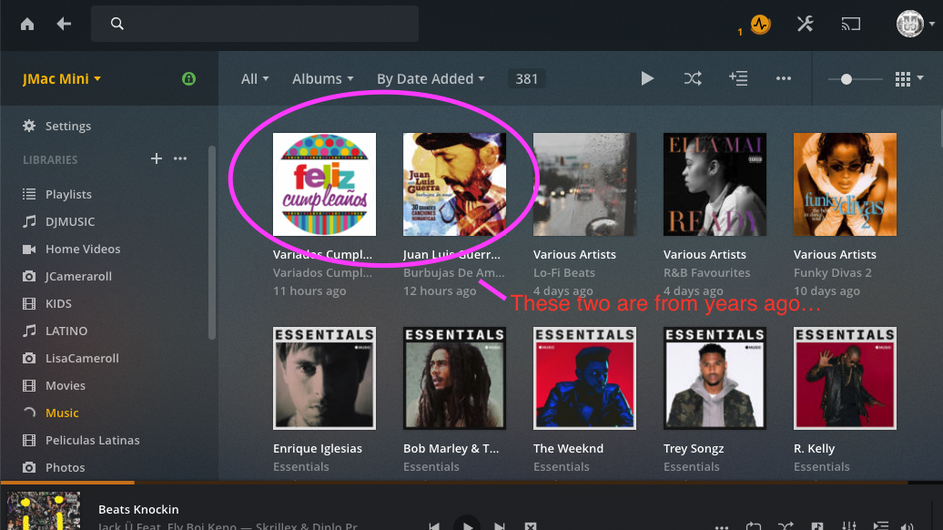Open the now playing album art thumbnail
The image size is (943, 530).
pos(43,511)
